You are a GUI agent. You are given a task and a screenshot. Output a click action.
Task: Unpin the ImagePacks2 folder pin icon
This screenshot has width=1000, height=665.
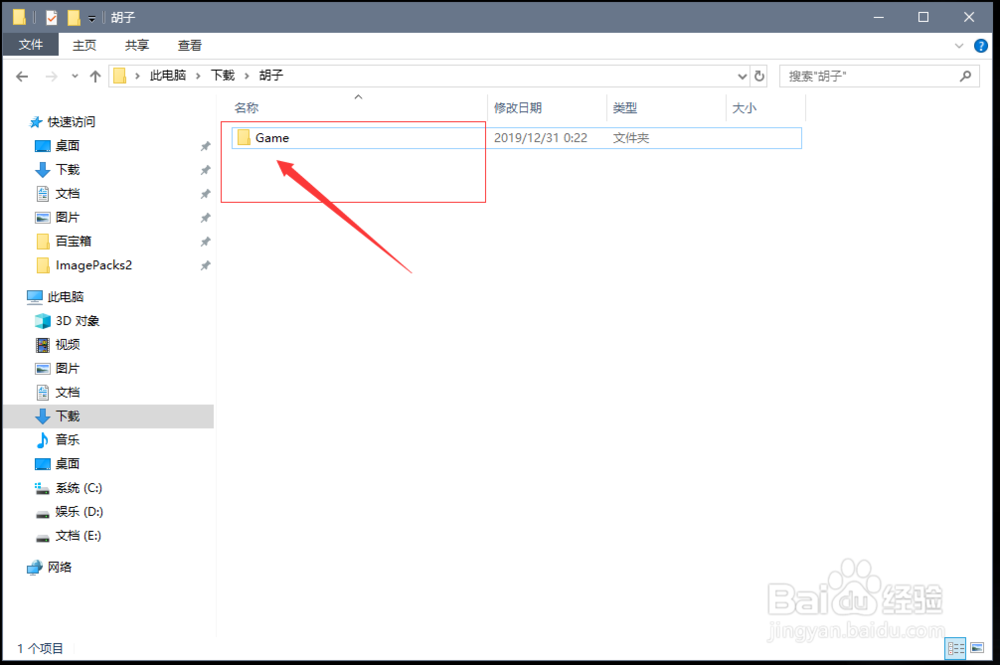tap(205, 265)
